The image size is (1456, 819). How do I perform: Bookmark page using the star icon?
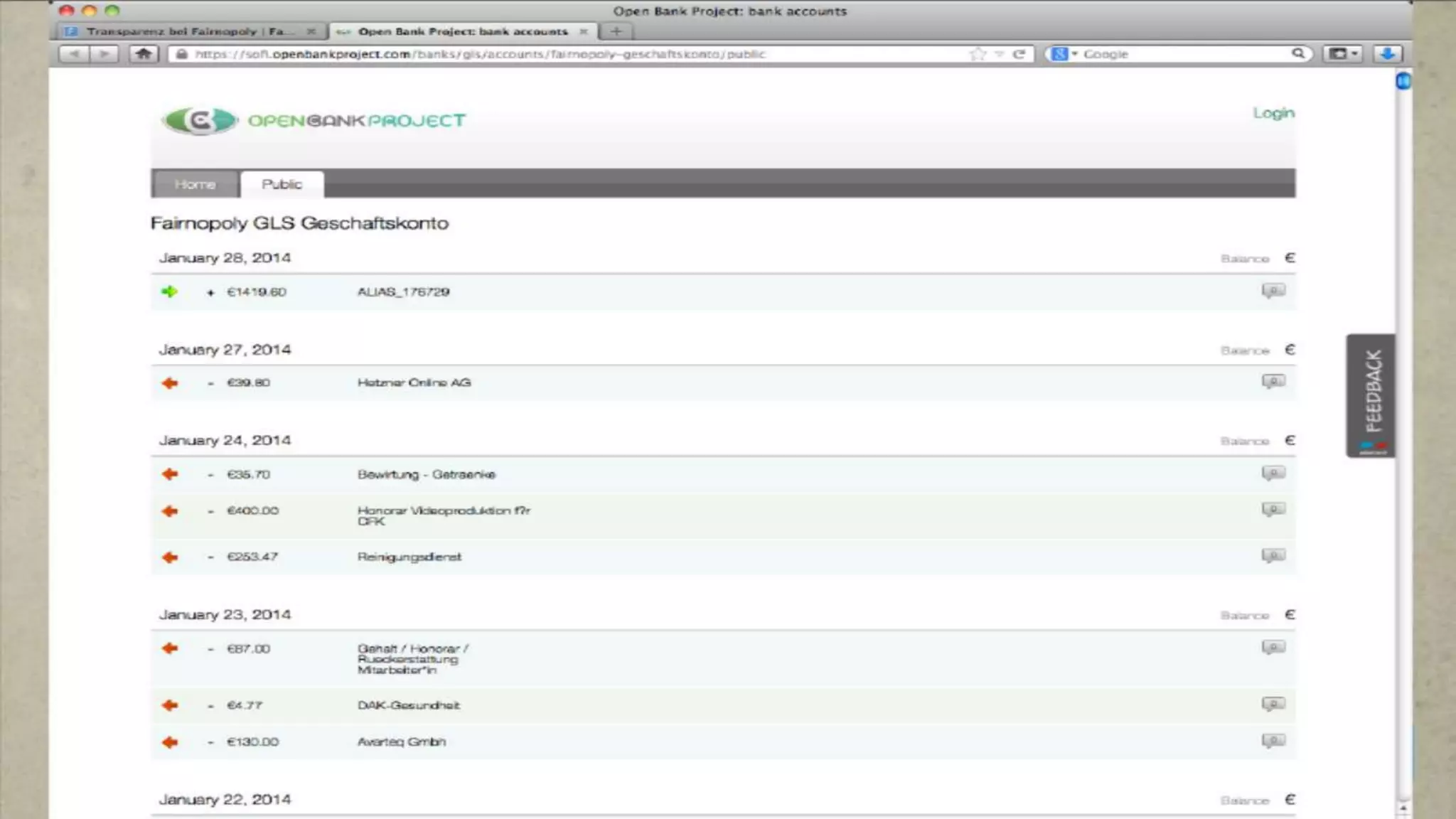(978, 54)
